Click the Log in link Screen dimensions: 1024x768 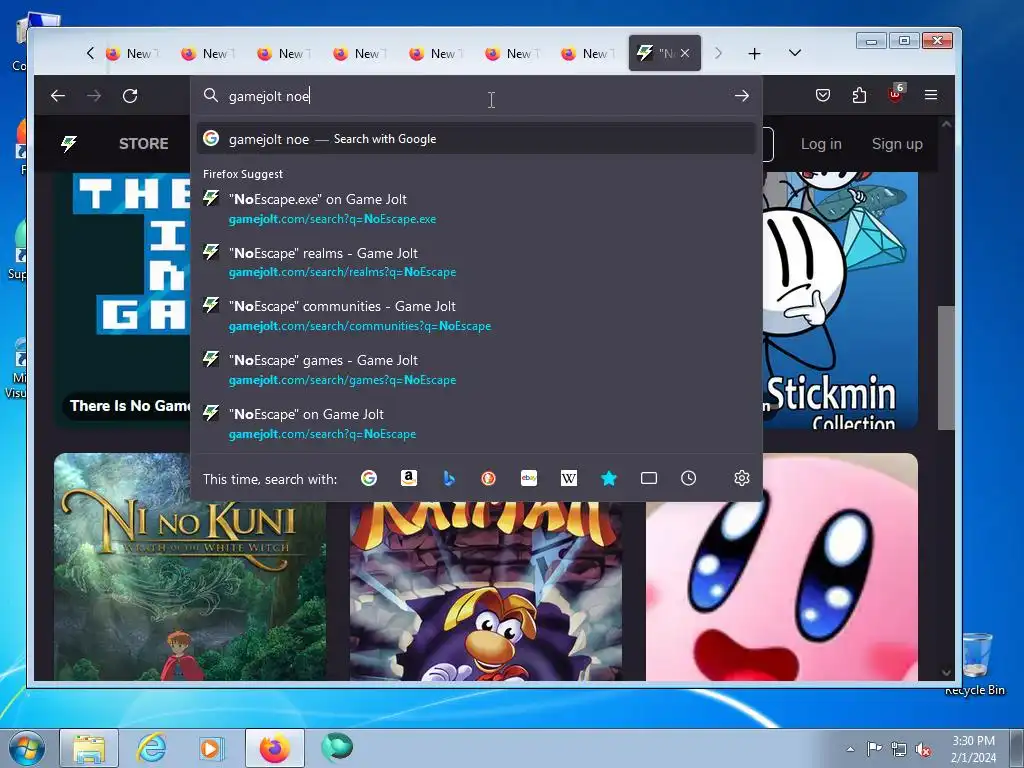pos(821,144)
